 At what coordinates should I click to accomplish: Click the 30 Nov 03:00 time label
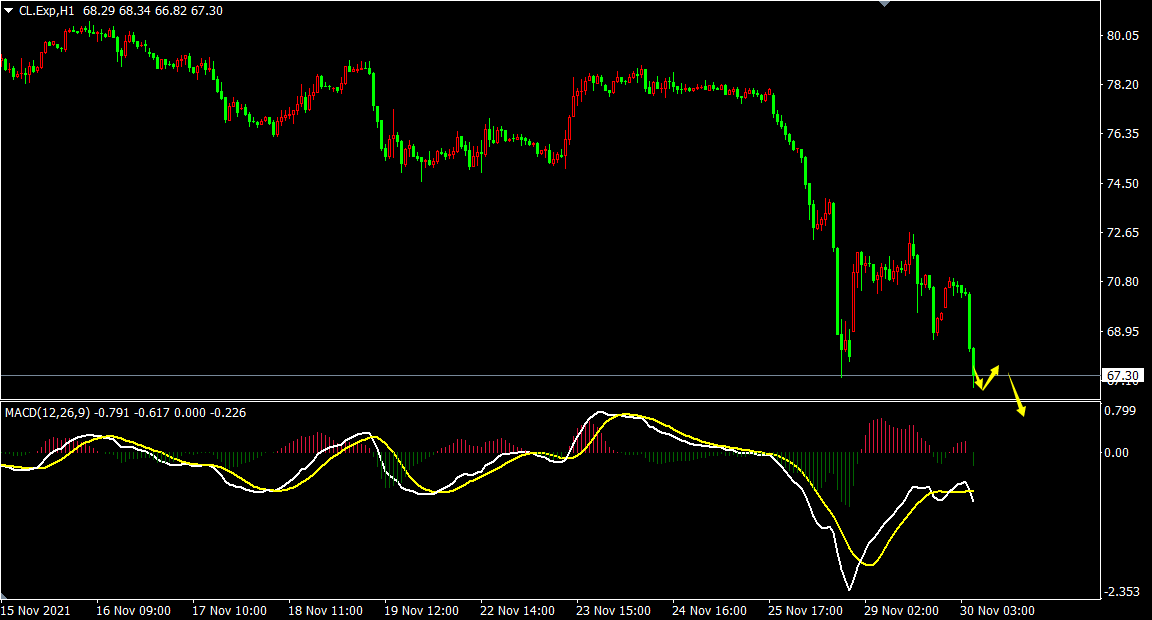(997, 610)
